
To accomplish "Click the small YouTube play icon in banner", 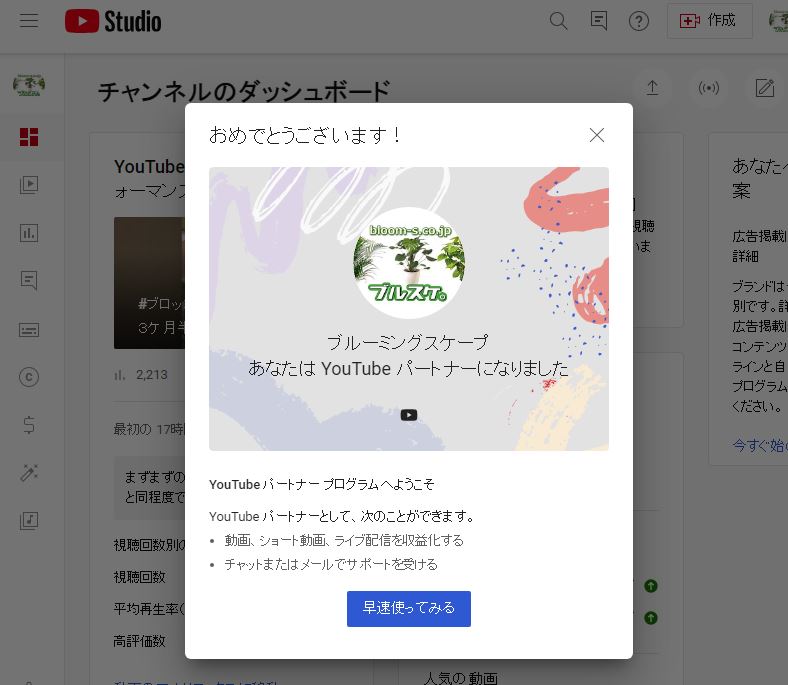I will (409, 415).
